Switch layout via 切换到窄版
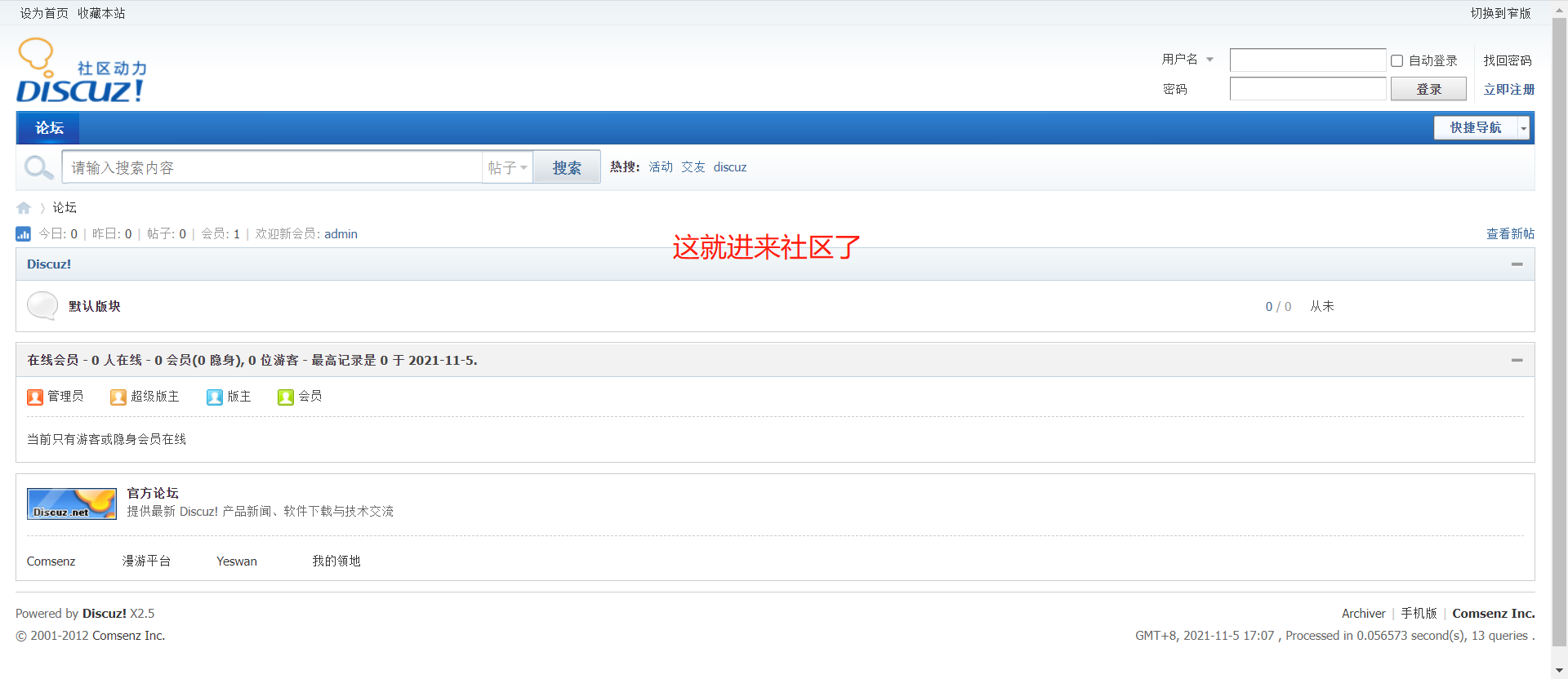The image size is (1568, 679). [1500, 13]
